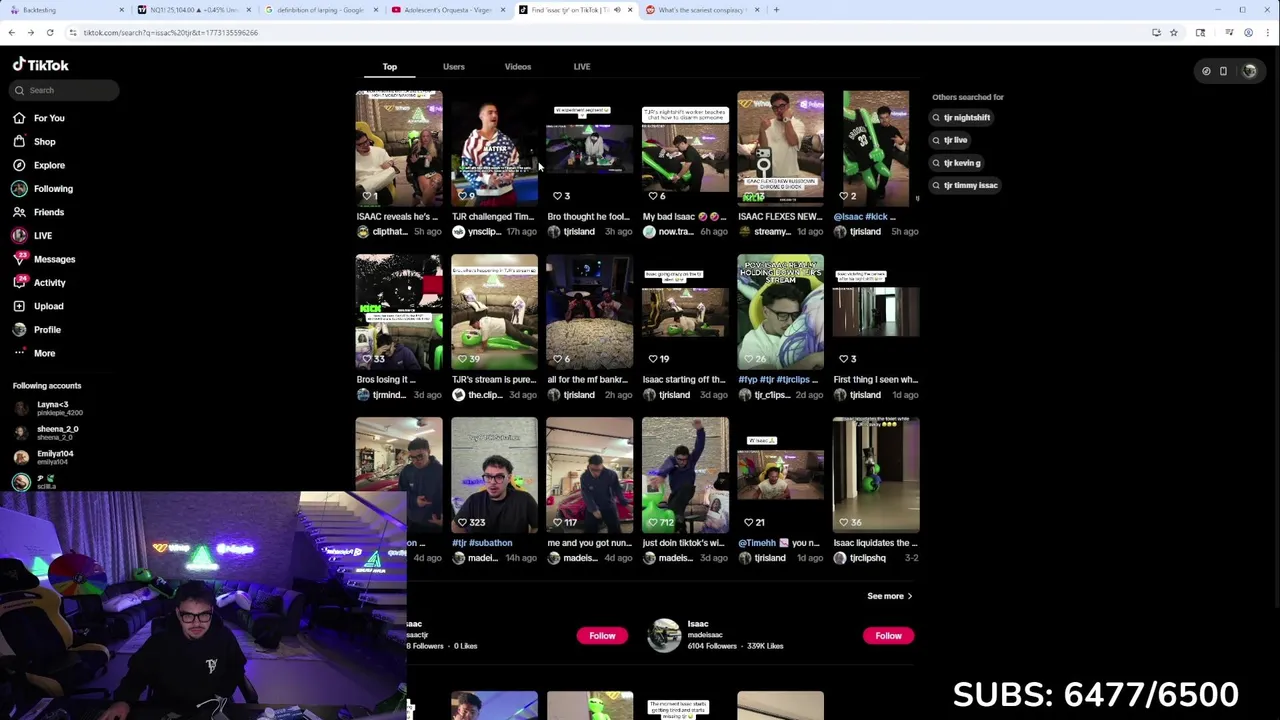Switch to the Top tab
Screen dimensions: 1280x720
[390, 67]
